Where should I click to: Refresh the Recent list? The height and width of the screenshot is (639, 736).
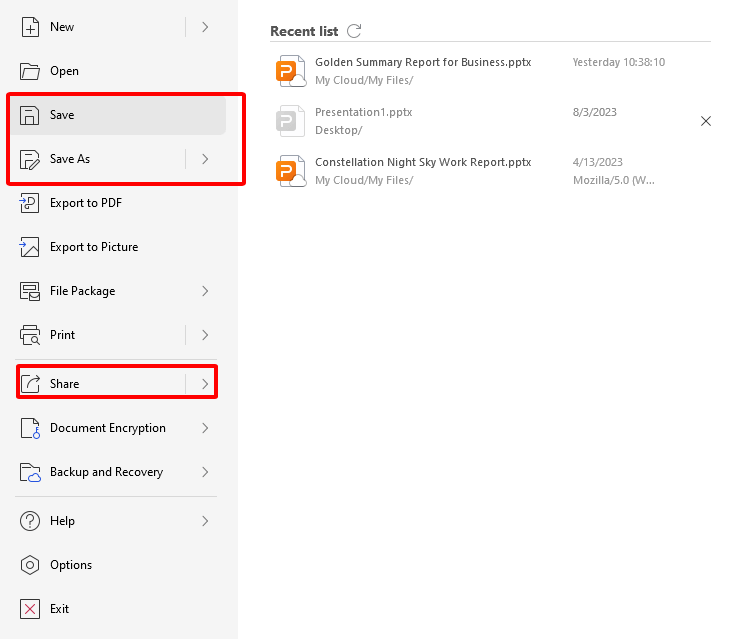(354, 31)
